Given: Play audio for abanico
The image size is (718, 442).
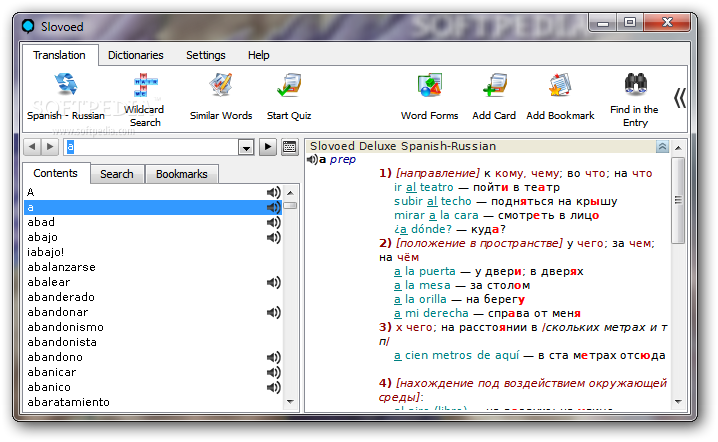Looking at the screenshot, I should tap(273, 387).
